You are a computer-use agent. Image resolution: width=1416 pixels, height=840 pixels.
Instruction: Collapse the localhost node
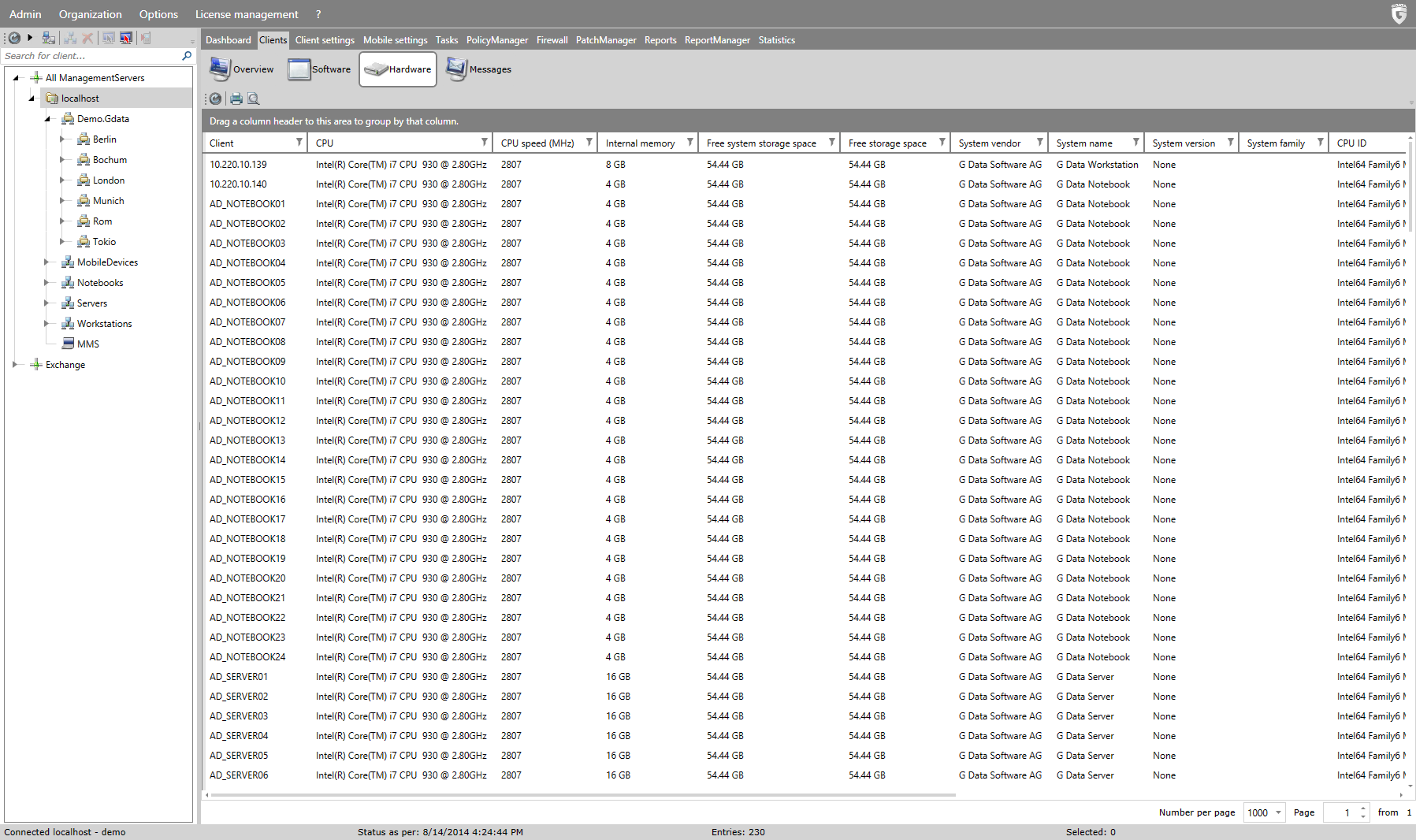(32, 98)
